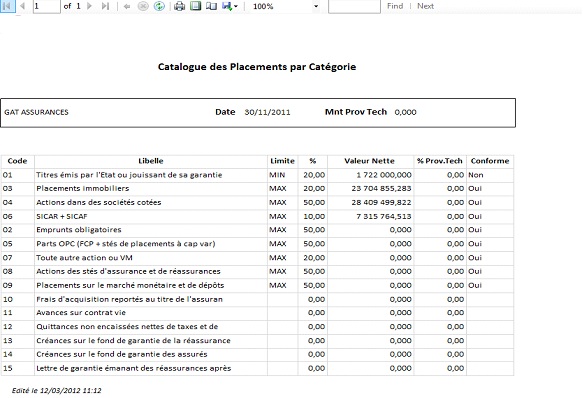Click Quittances non encaissées row label
This screenshot has width=583, height=398.
[x=127, y=327]
